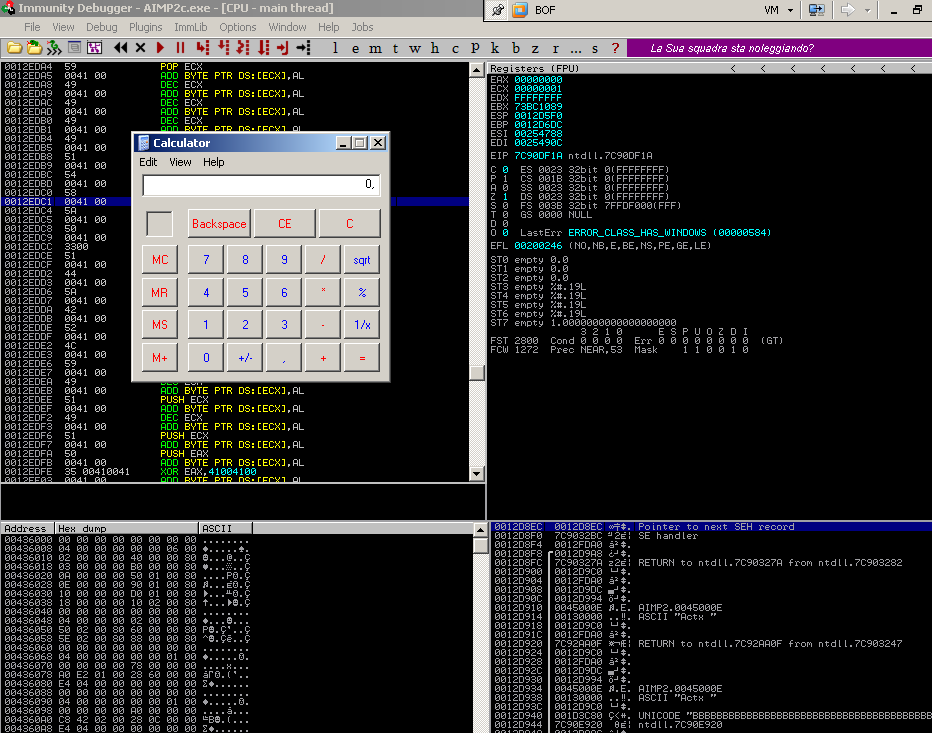The width and height of the screenshot is (932, 733).
Task: Click the folder icon with red star
Action: pyautogui.click(x=34, y=48)
